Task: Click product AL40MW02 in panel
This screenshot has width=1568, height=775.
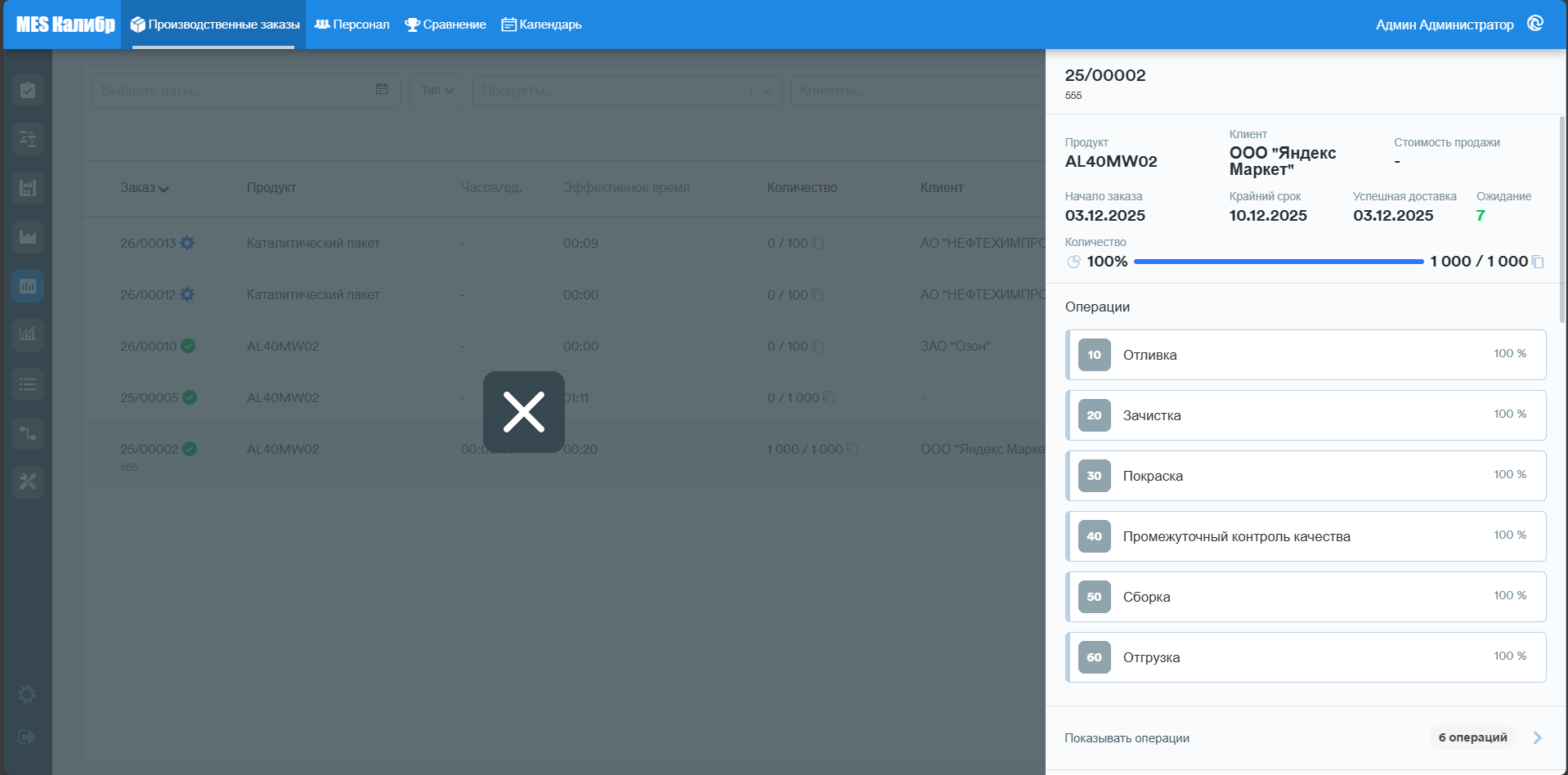Action: 1111,161
